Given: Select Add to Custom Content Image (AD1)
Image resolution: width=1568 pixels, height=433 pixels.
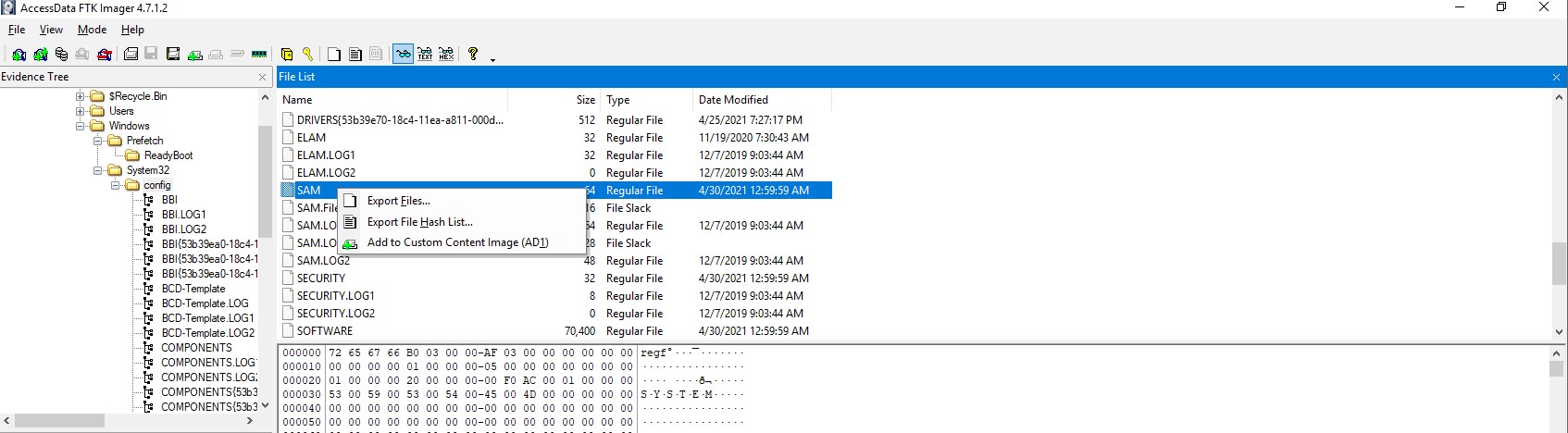Looking at the screenshot, I should (x=457, y=242).
